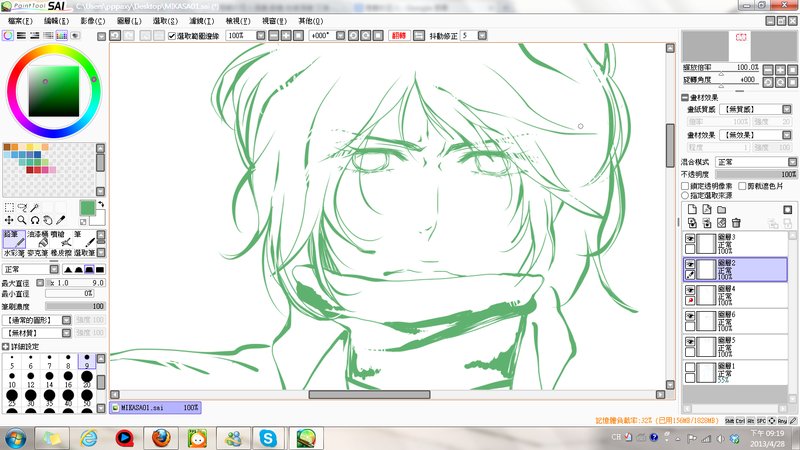
Task: Click the 翻轉 flip canvas button
Action: pyautogui.click(x=399, y=35)
